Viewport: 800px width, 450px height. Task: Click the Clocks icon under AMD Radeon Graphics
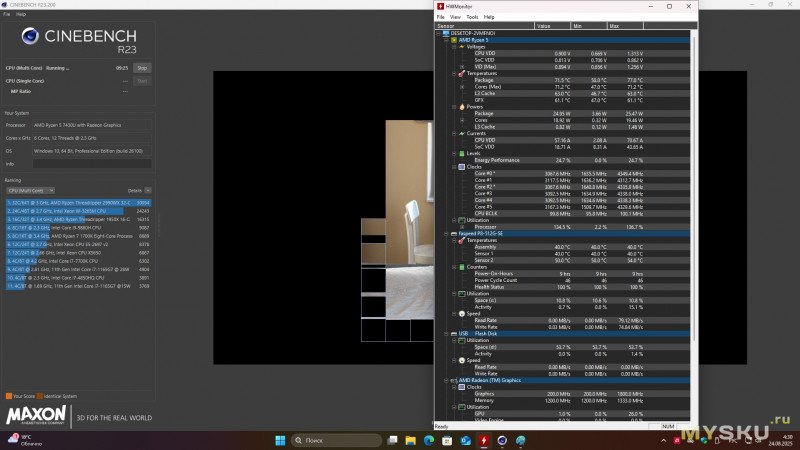pos(462,387)
